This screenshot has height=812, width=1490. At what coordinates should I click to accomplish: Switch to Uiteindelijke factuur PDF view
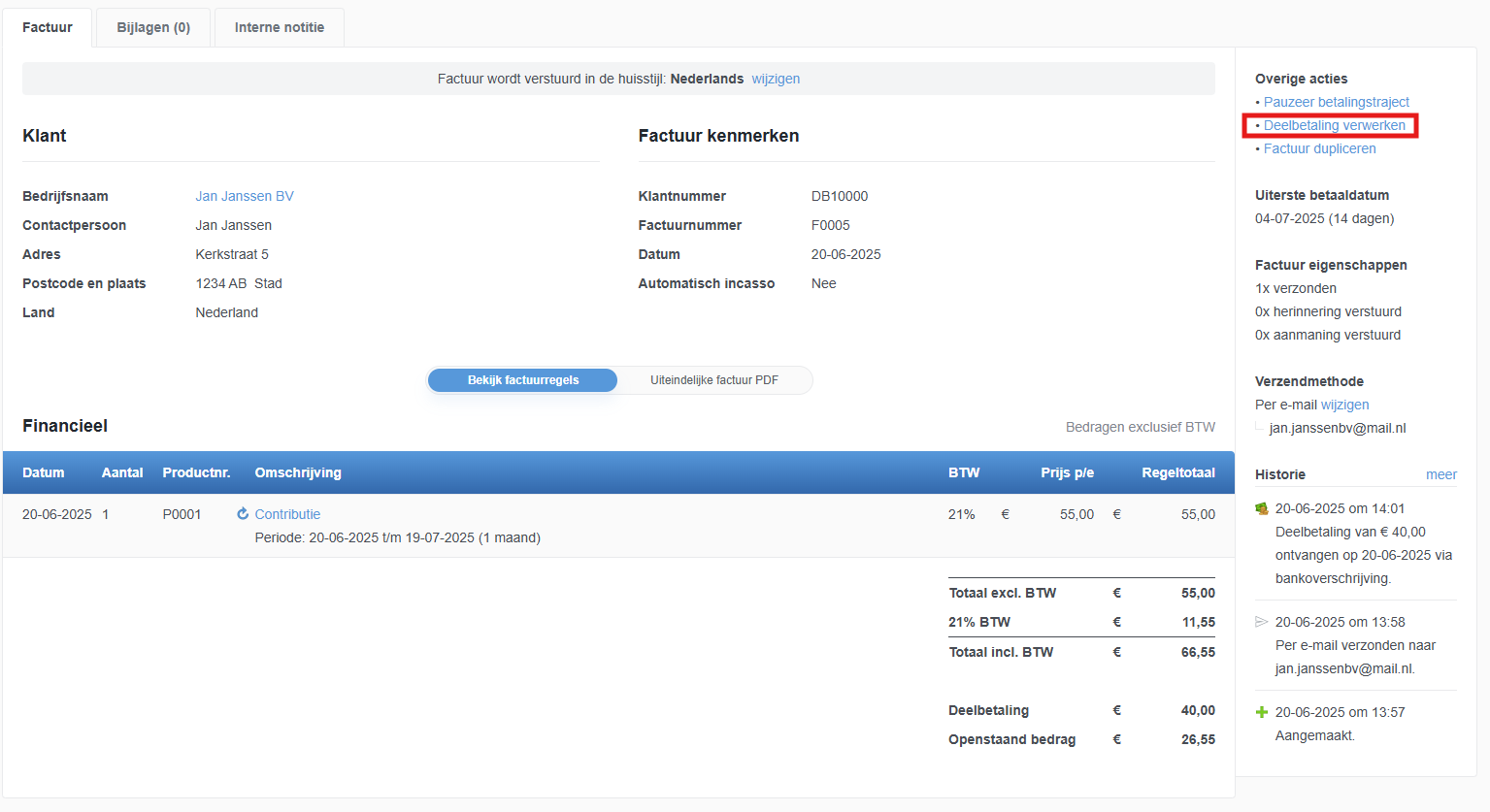point(713,380)
